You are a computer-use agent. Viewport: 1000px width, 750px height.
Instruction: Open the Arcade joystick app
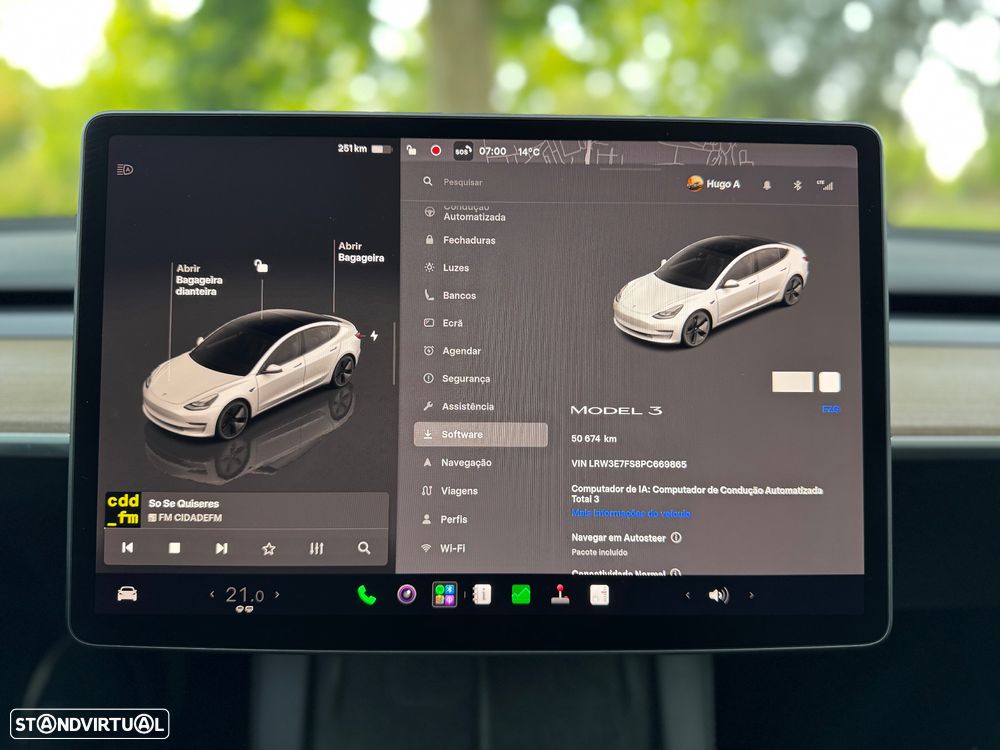[560, 594]
